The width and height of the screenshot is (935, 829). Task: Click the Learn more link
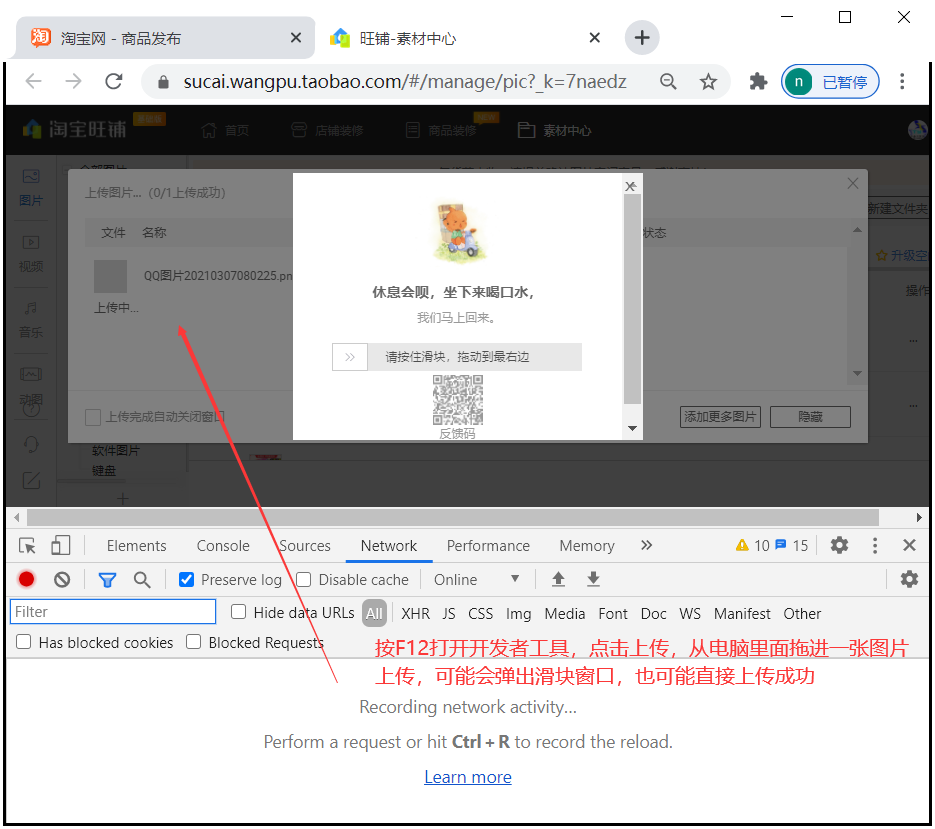point(467,777)
